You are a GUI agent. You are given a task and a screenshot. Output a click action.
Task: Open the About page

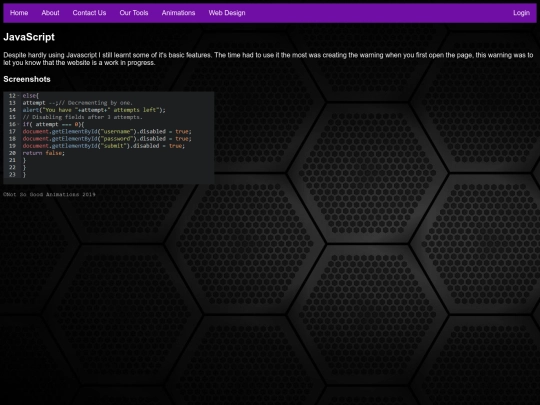50,13
